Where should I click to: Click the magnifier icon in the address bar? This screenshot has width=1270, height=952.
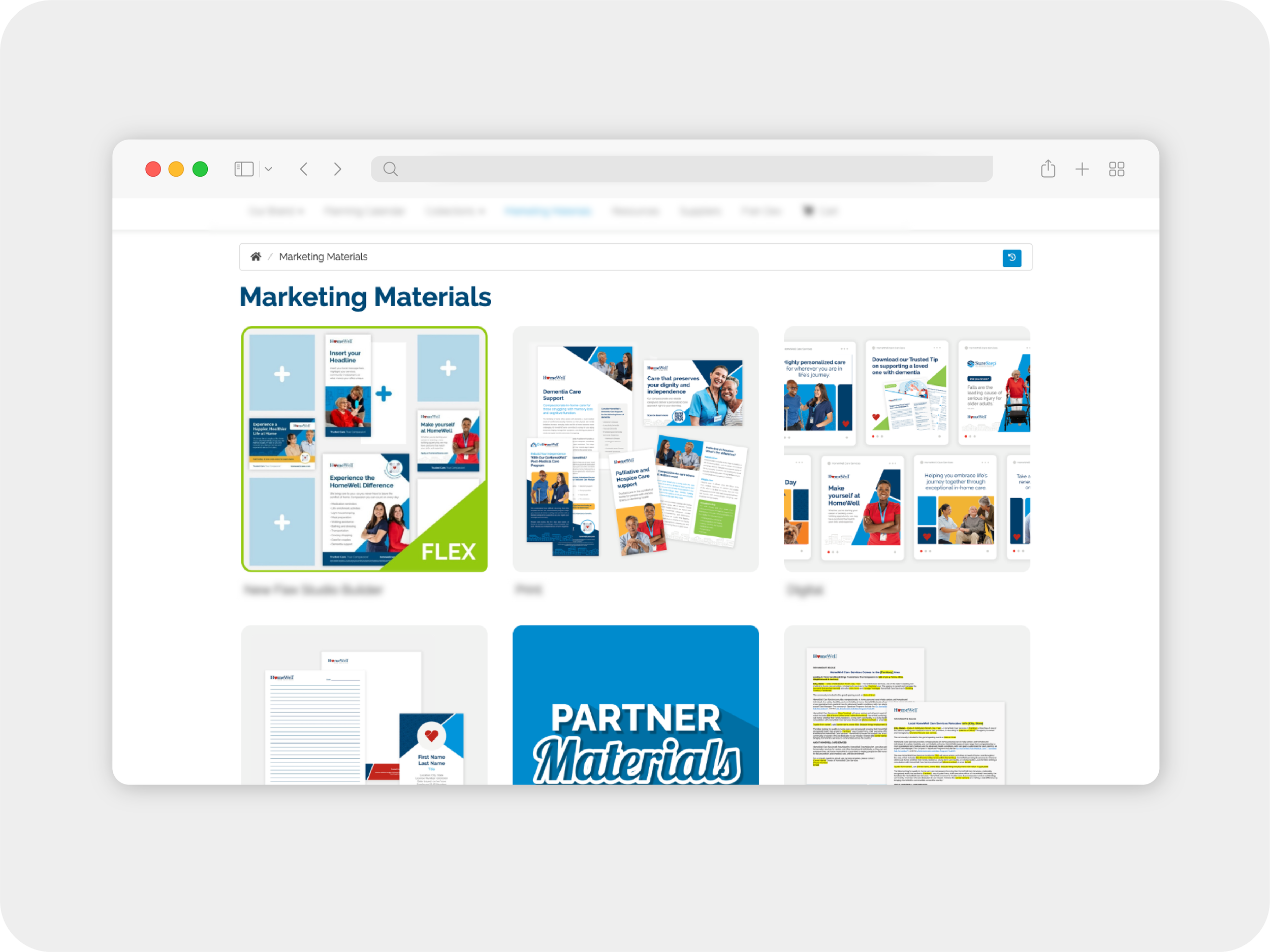391,169
